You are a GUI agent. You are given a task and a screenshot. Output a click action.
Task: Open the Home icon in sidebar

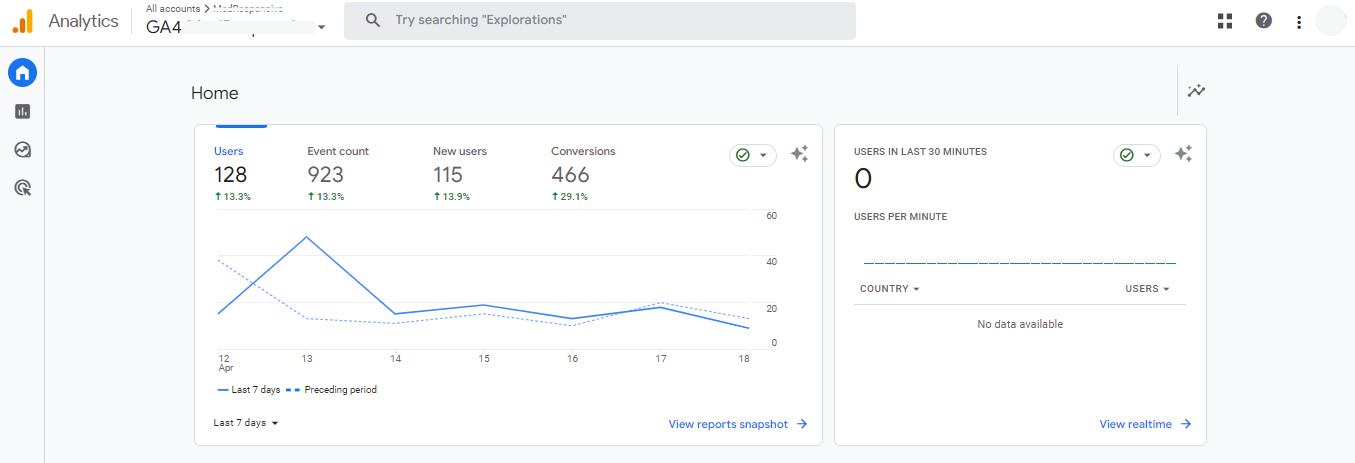click(x=22, y=73)
